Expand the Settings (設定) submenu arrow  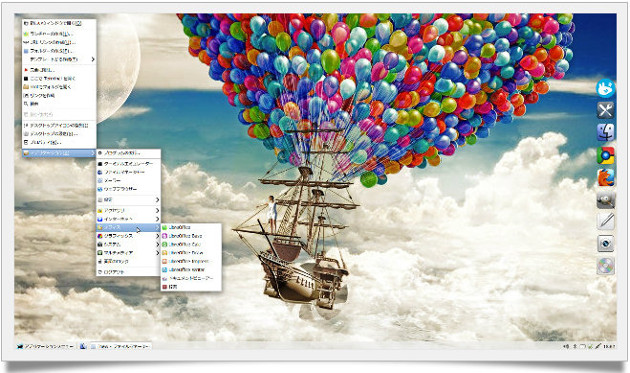(157, 200)
